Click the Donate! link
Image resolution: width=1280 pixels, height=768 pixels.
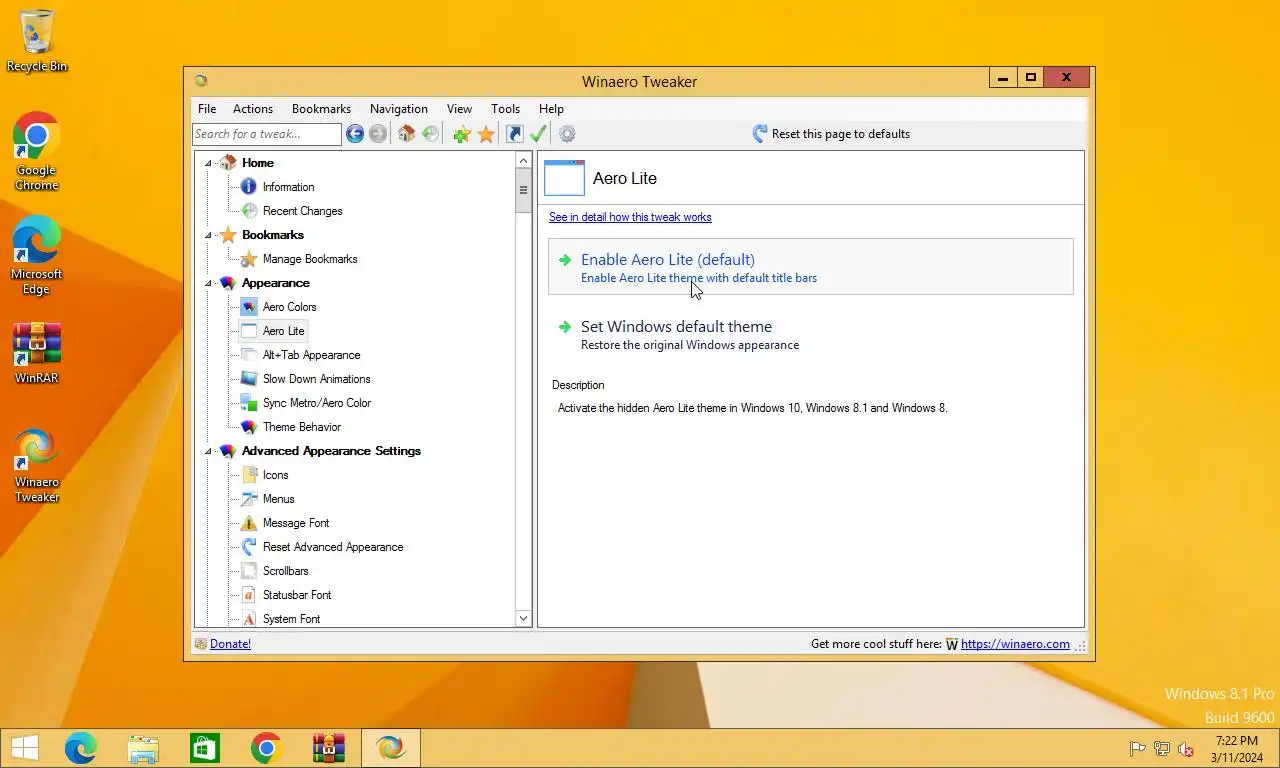pos(230,644)
